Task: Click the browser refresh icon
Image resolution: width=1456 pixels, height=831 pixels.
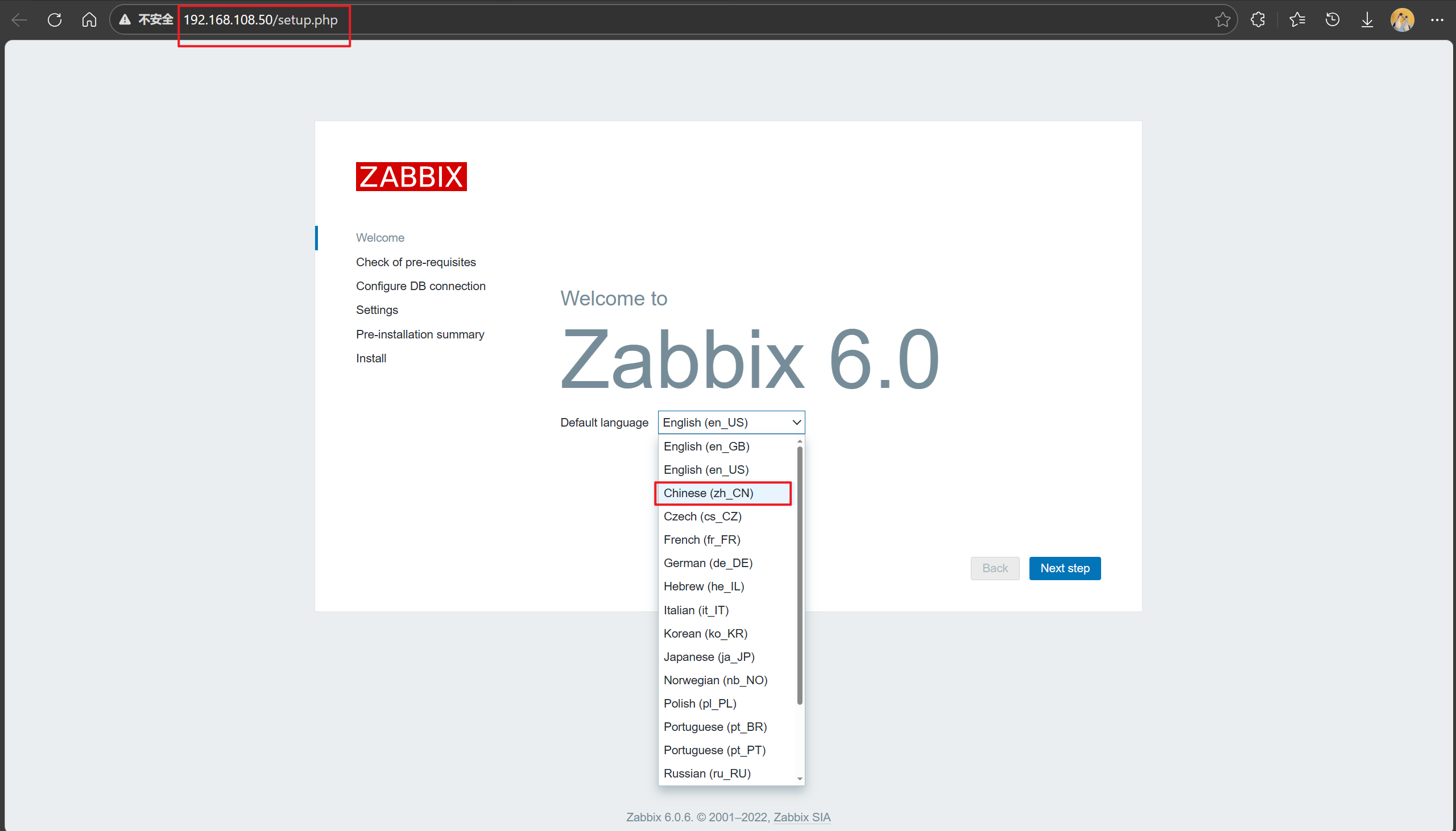Action: [55, 20]
